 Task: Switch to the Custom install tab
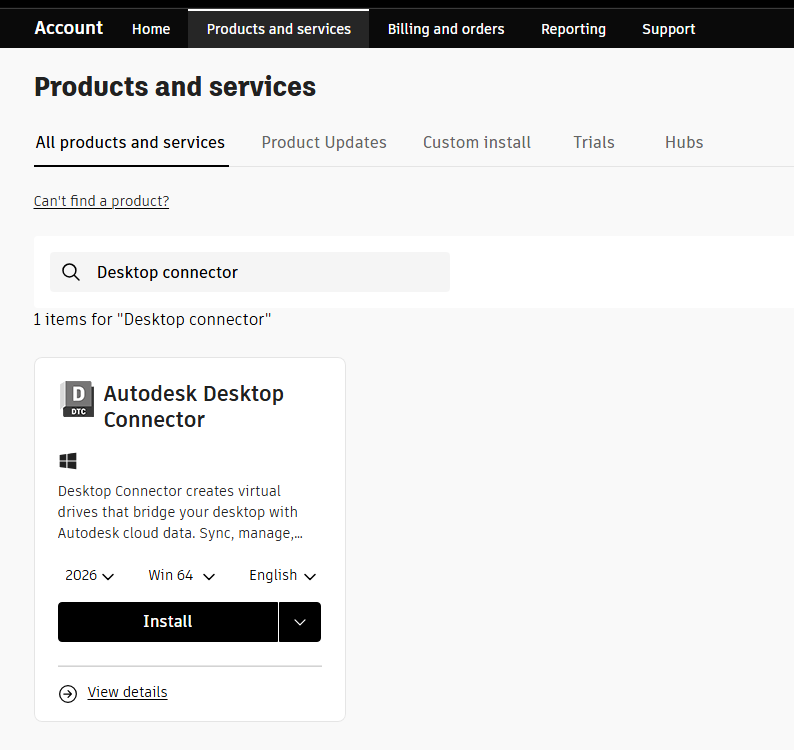pos(477,142)
